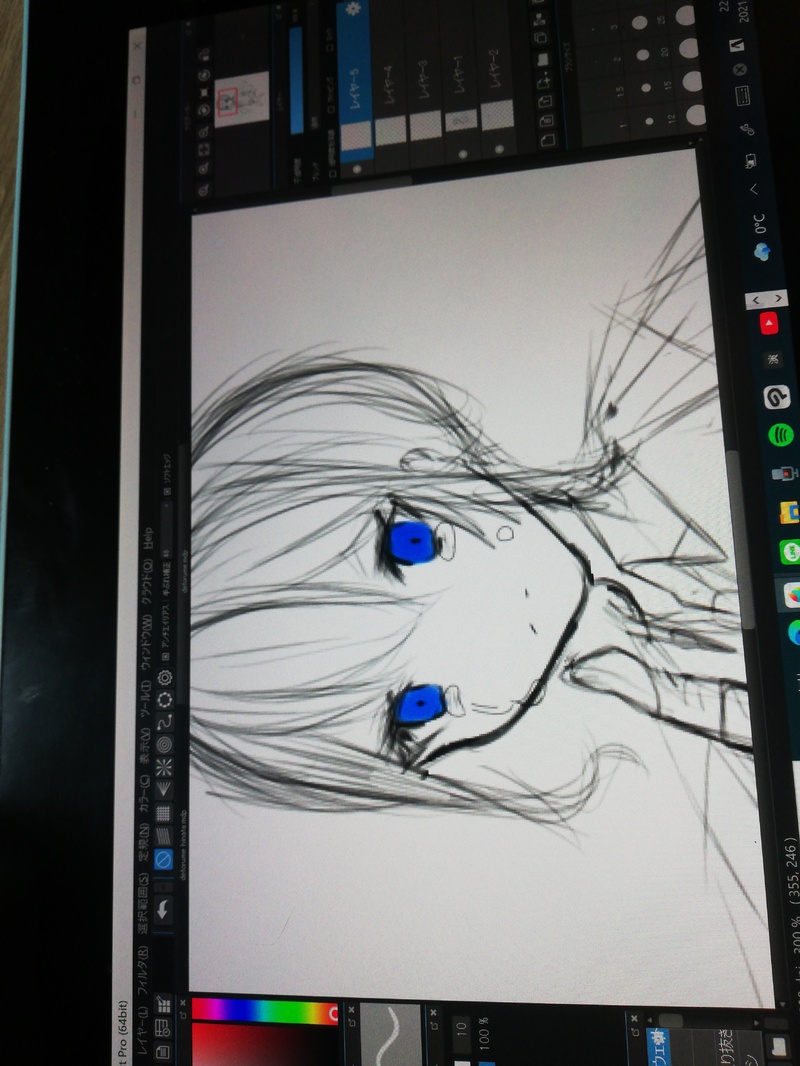Open LINE from the taskbar

point(790,551)
